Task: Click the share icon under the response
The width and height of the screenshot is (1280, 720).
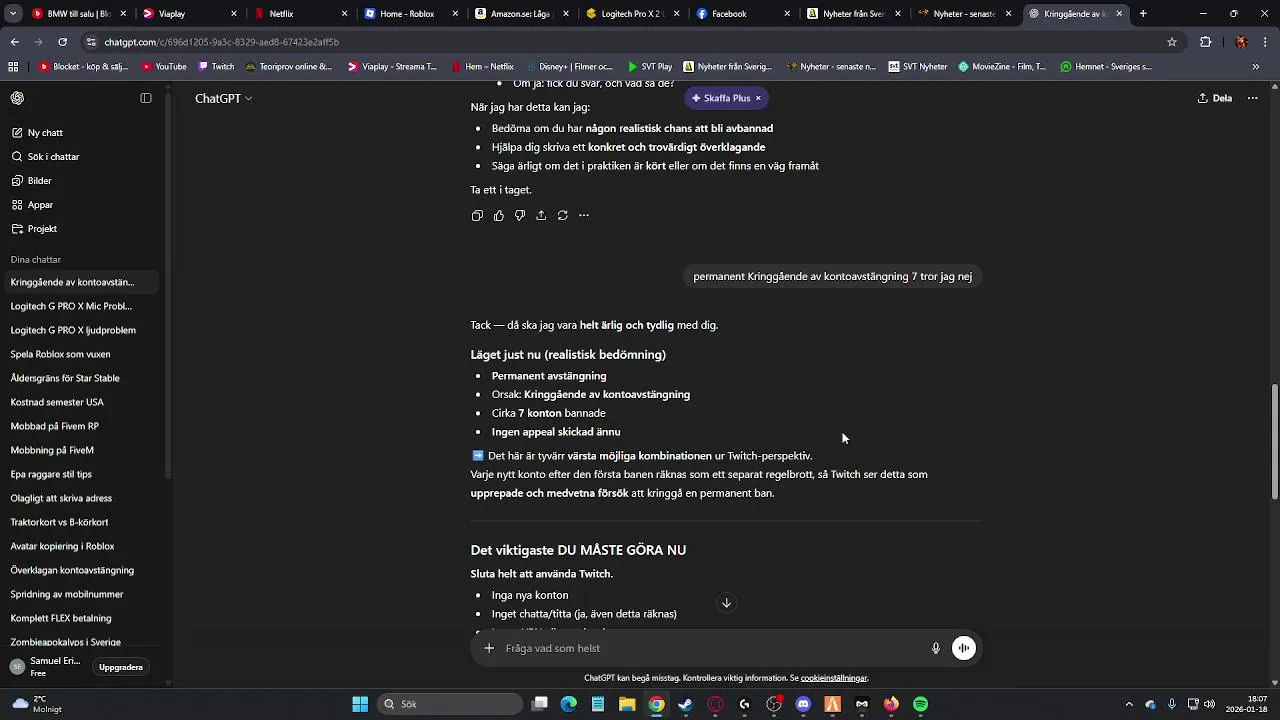Action: [541, 215]
